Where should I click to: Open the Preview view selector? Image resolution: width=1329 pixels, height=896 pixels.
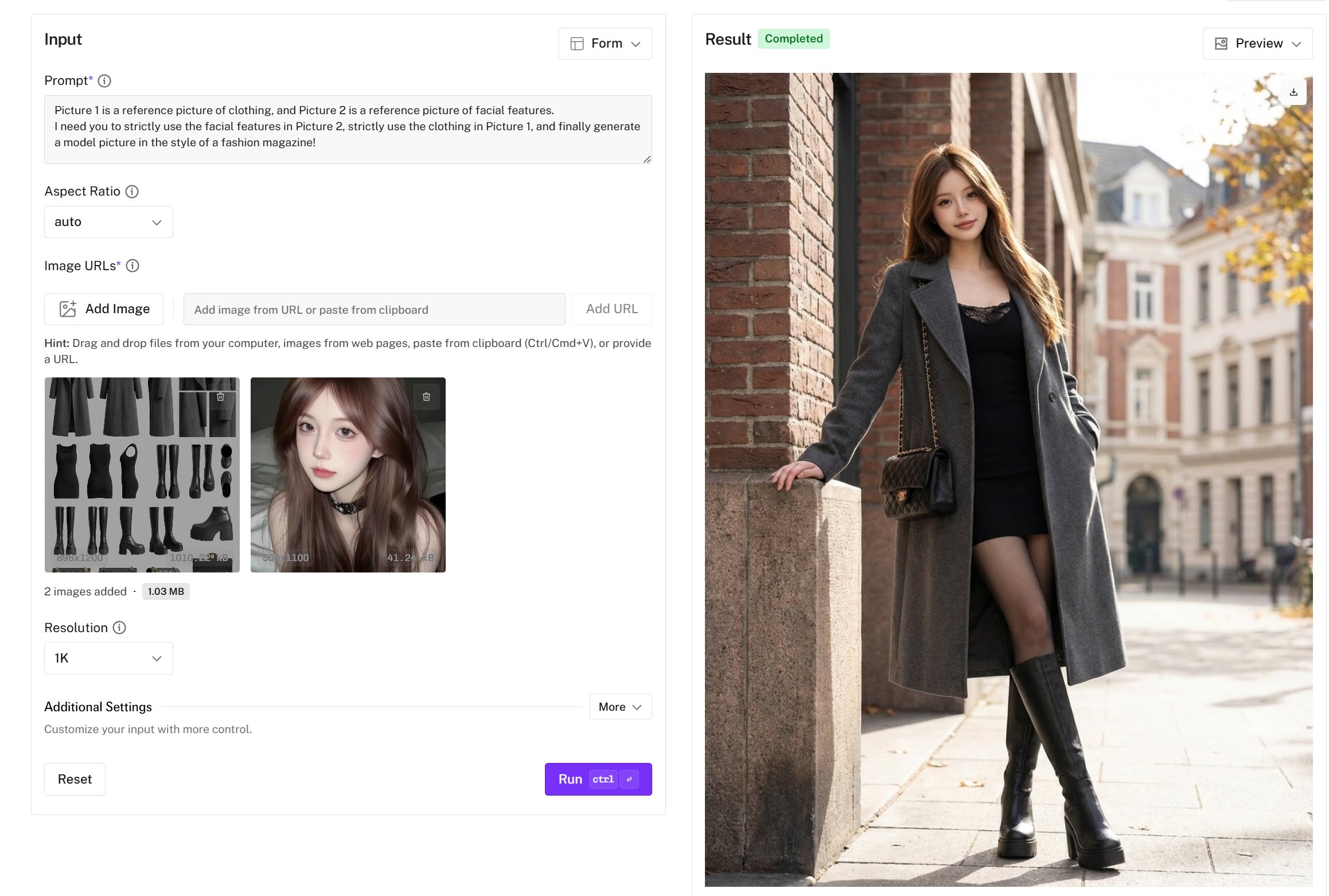point(1257,44)
